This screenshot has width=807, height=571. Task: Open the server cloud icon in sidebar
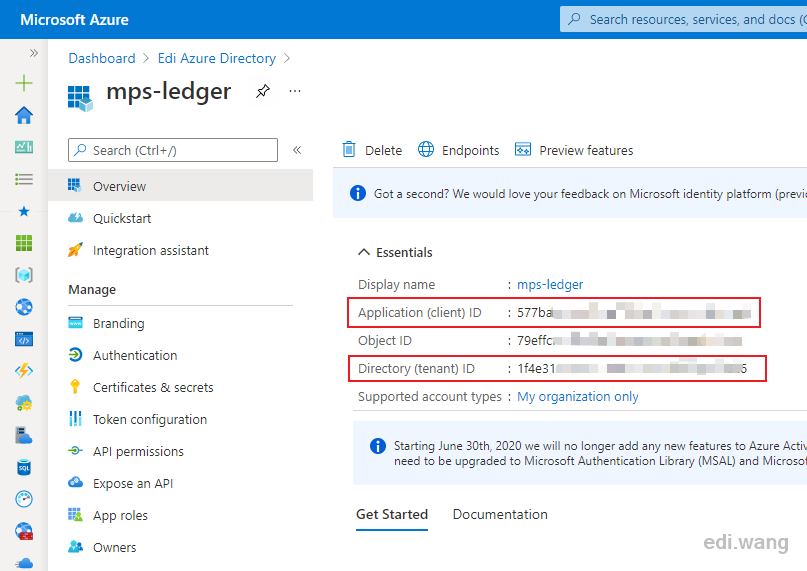coord(24,436)
